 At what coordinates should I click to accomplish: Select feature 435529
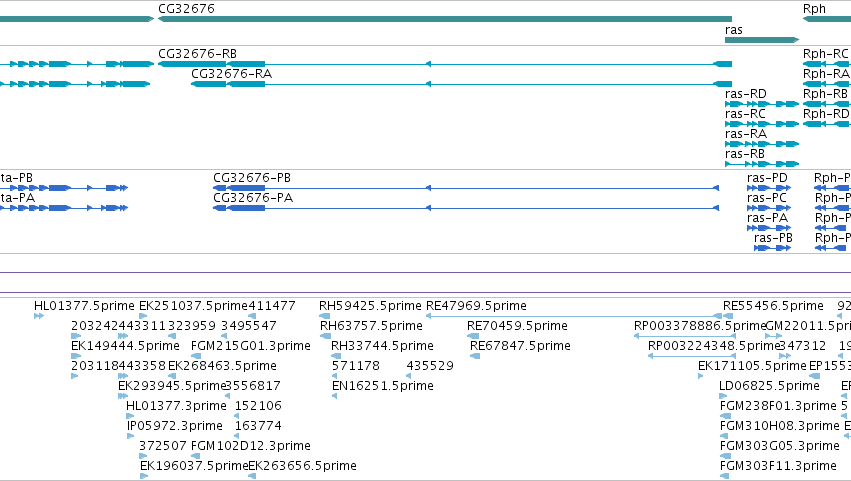(430, 366)
